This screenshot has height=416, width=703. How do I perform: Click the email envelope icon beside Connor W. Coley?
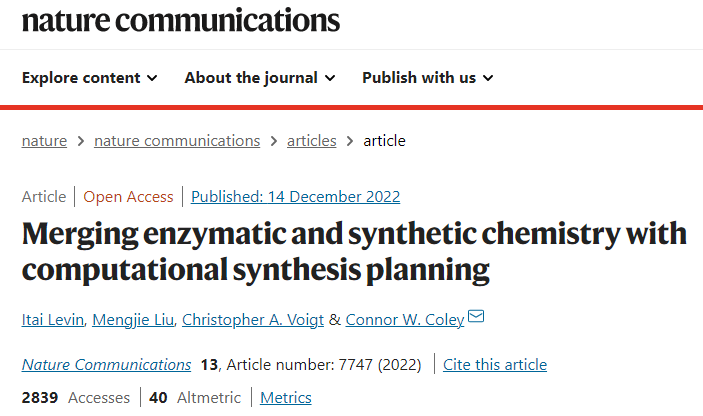[476, 318]
